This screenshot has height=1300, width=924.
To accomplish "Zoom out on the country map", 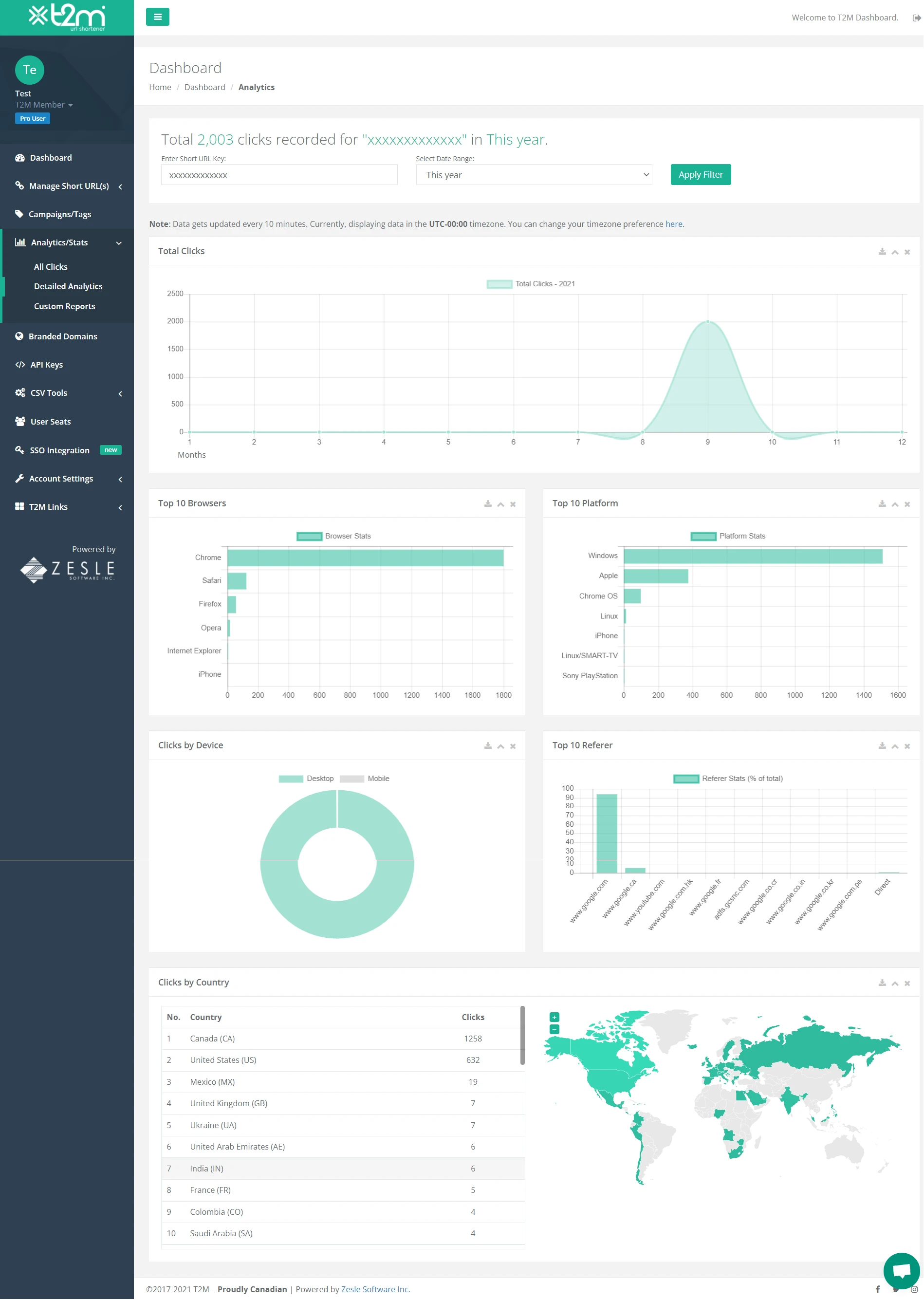I will [554, 1029].
